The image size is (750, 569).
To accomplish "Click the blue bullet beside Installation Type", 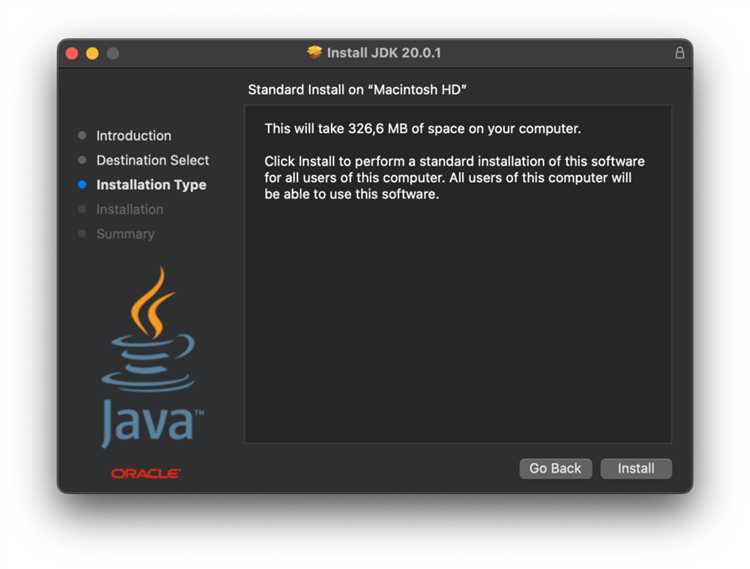I will (x=82, y=185).
